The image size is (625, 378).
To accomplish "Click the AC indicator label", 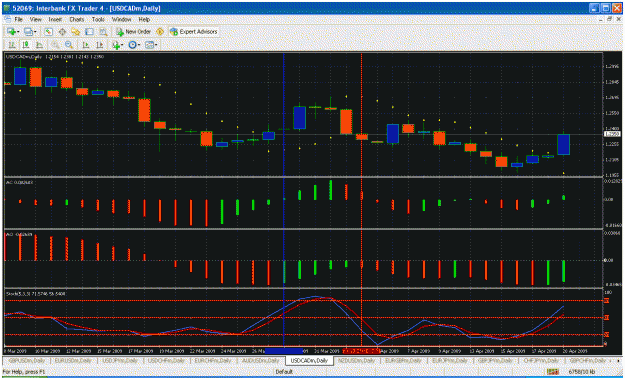I will pyautogui.click(x=20, y=182).
